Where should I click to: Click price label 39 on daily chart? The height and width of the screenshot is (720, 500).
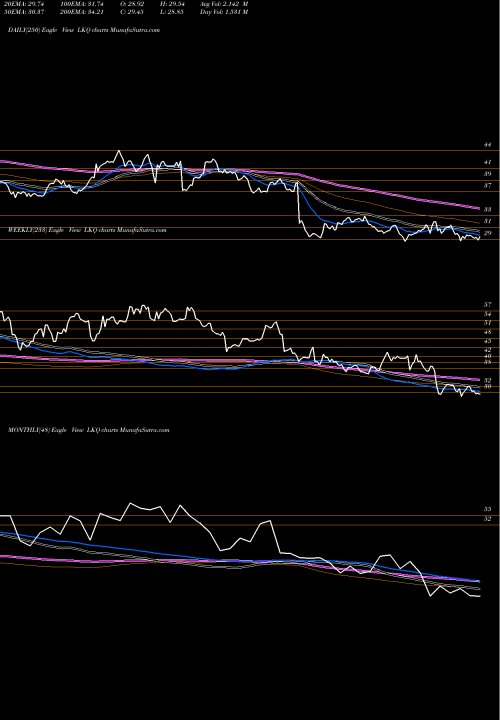(x=488, y=174)
